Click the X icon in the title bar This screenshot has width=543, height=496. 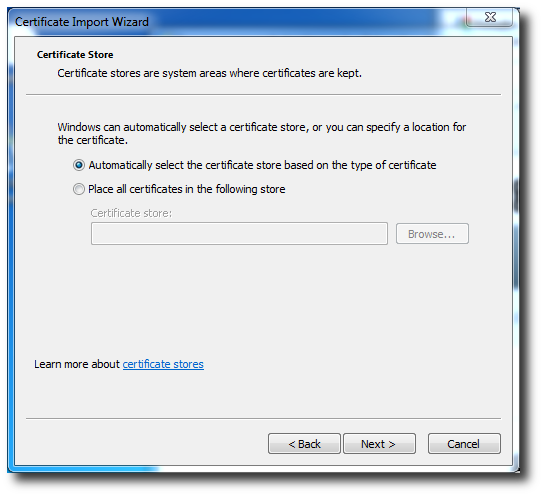pos(490,17)
